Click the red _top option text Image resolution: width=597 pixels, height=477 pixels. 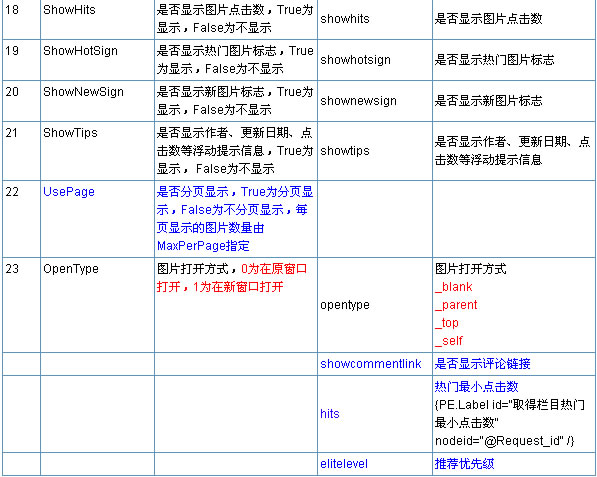447,323
